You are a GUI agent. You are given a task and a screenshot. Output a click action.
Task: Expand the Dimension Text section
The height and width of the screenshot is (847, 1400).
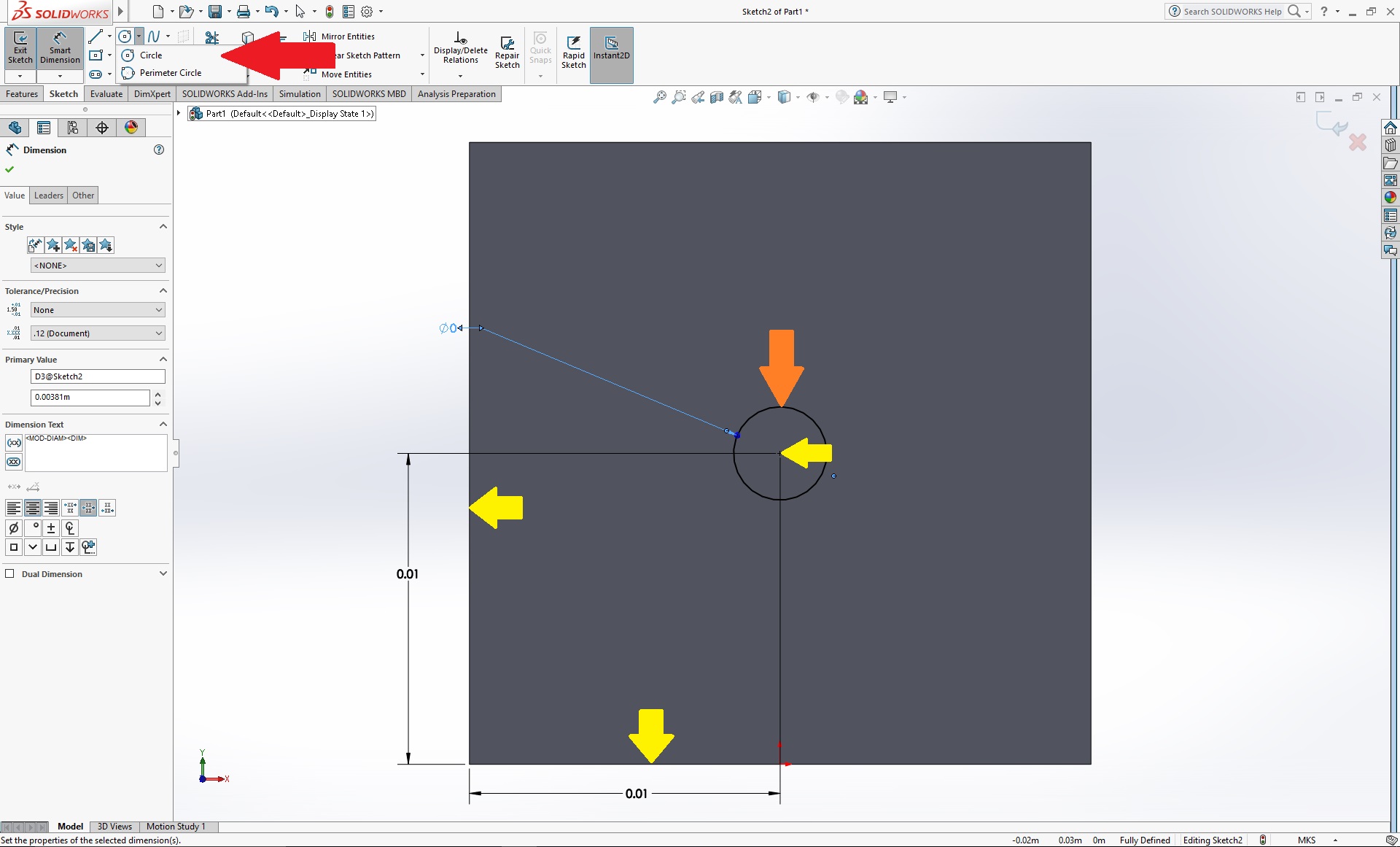pyautogui.click(x=162, y=423)
